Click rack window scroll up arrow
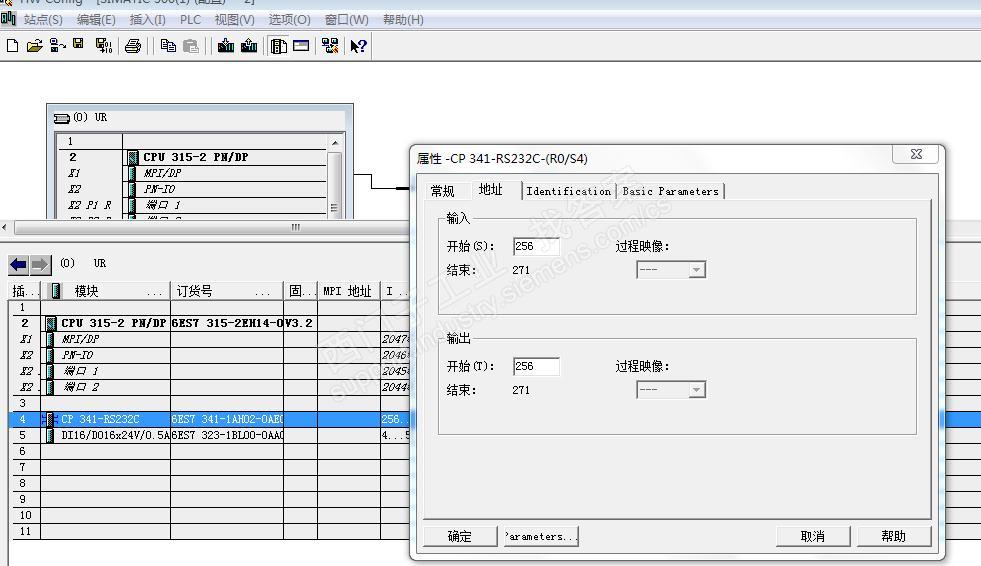 pos(335,143)
